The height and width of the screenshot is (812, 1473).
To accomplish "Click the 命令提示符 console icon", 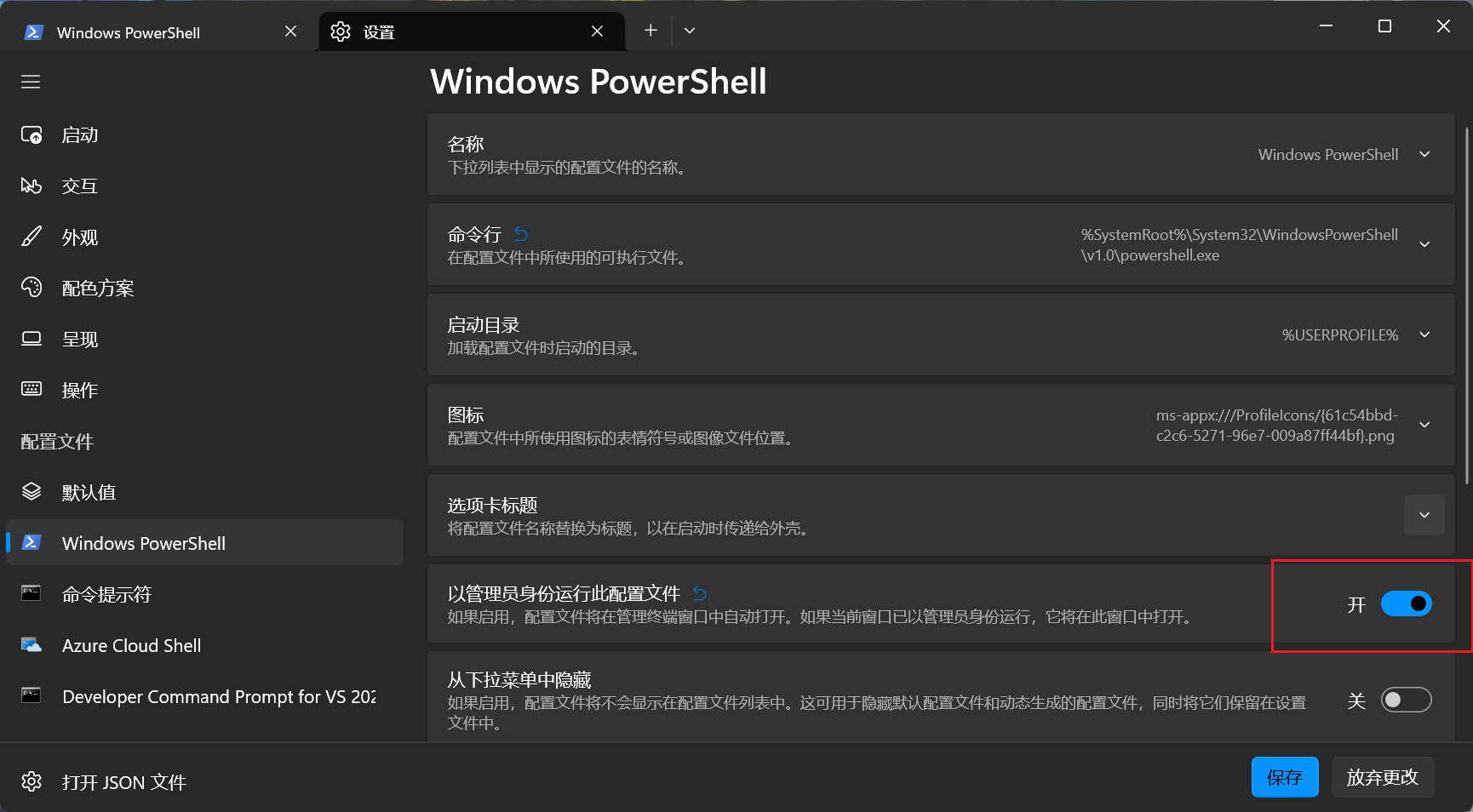I will (x=32, y=594).
